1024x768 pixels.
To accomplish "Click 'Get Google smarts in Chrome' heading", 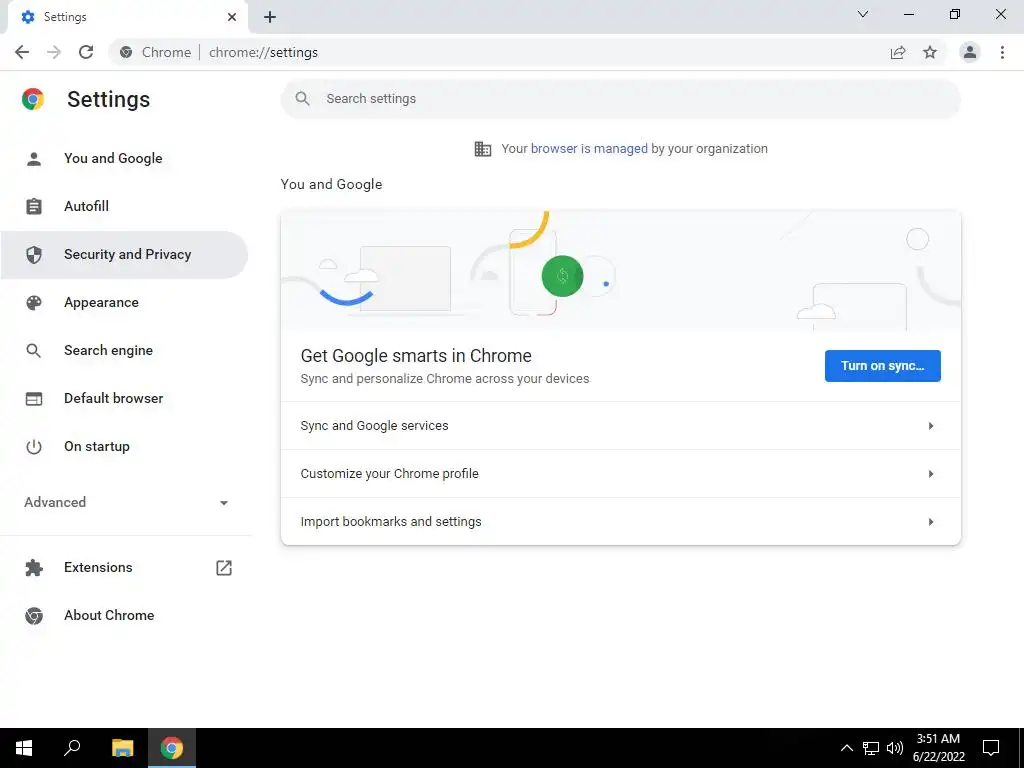I will point(416,356).
